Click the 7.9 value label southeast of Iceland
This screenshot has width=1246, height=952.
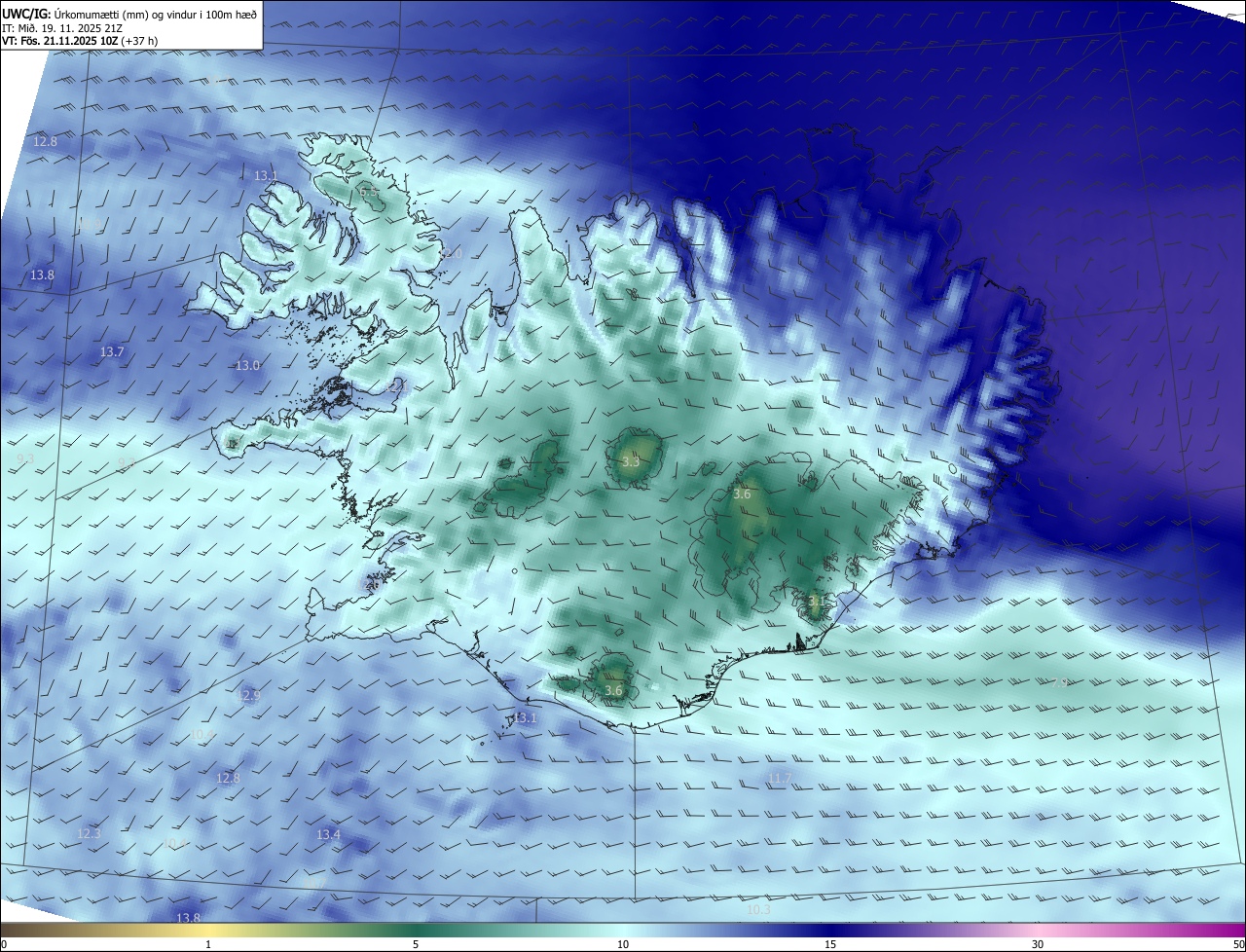click(1058, 683)
